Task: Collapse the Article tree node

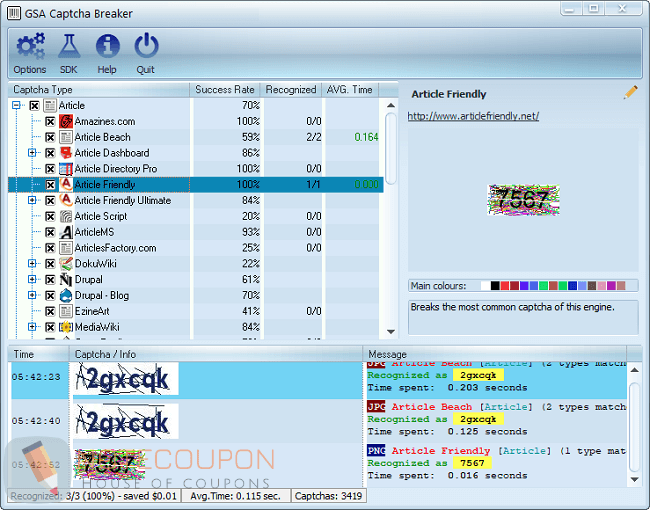Action: click(x=16, y=105)
